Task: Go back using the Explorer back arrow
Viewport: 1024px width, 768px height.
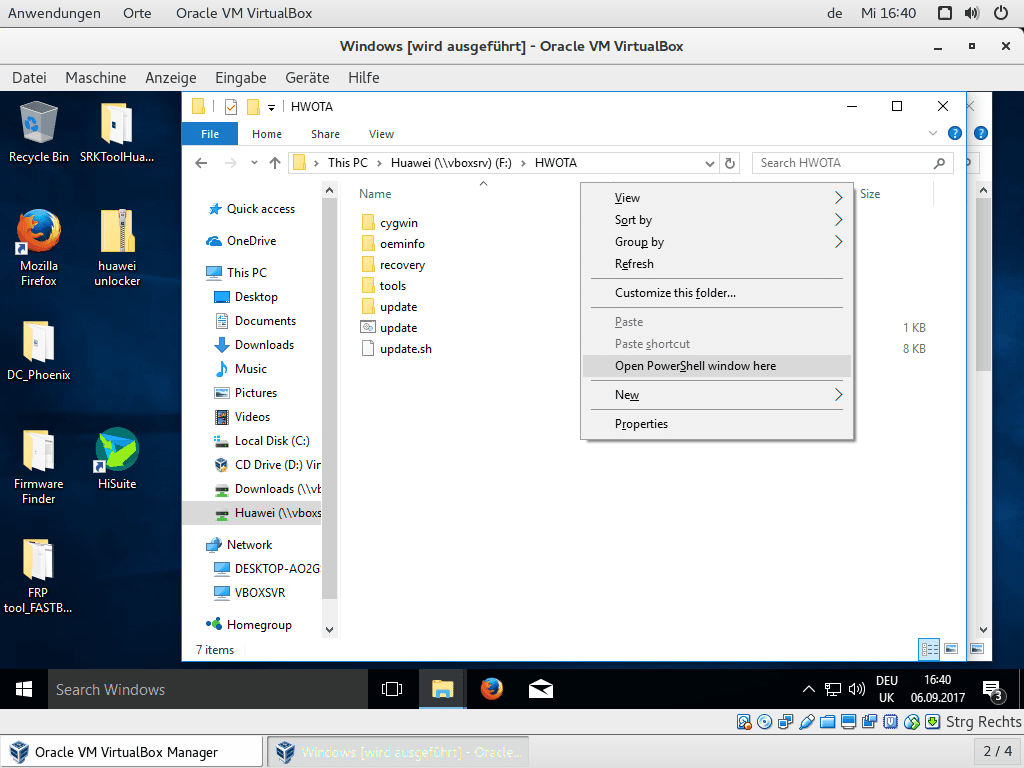Action: (201, 163)
